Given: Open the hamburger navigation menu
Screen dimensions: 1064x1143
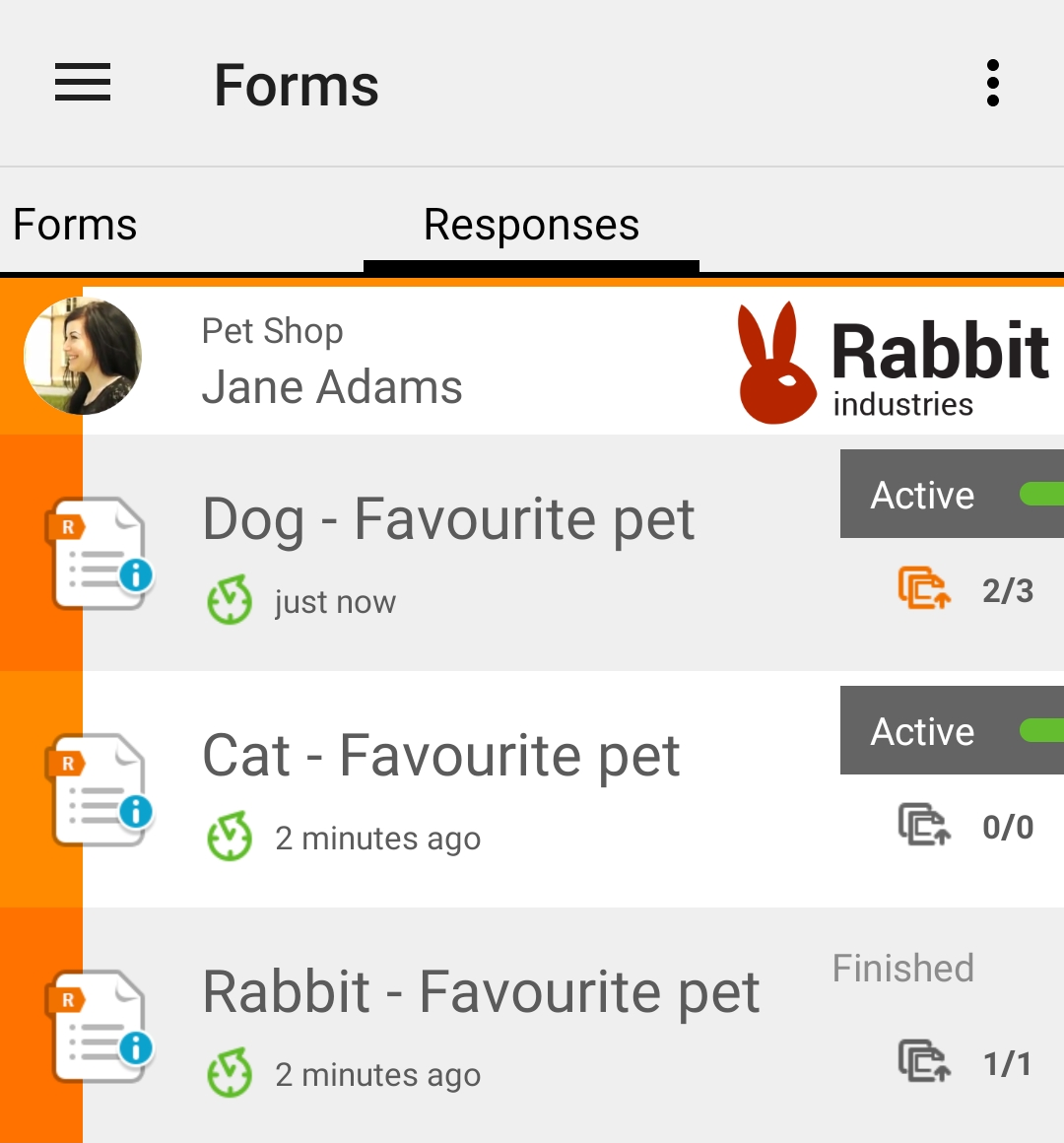Looking at the screenshot, I should point(83,83).
